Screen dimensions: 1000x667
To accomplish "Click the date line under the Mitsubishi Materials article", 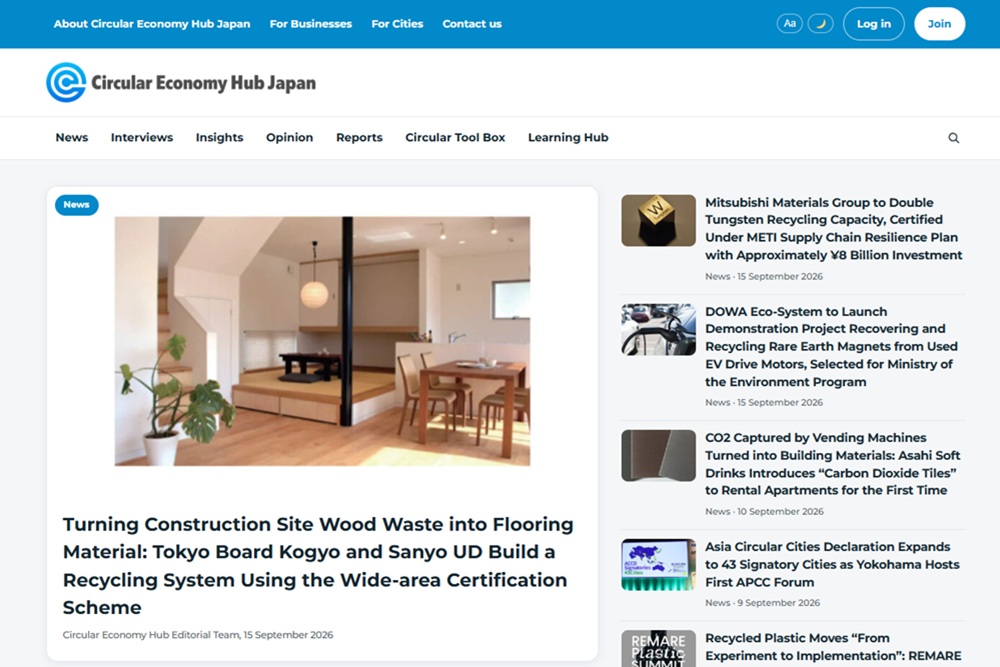I will point(764,276).
